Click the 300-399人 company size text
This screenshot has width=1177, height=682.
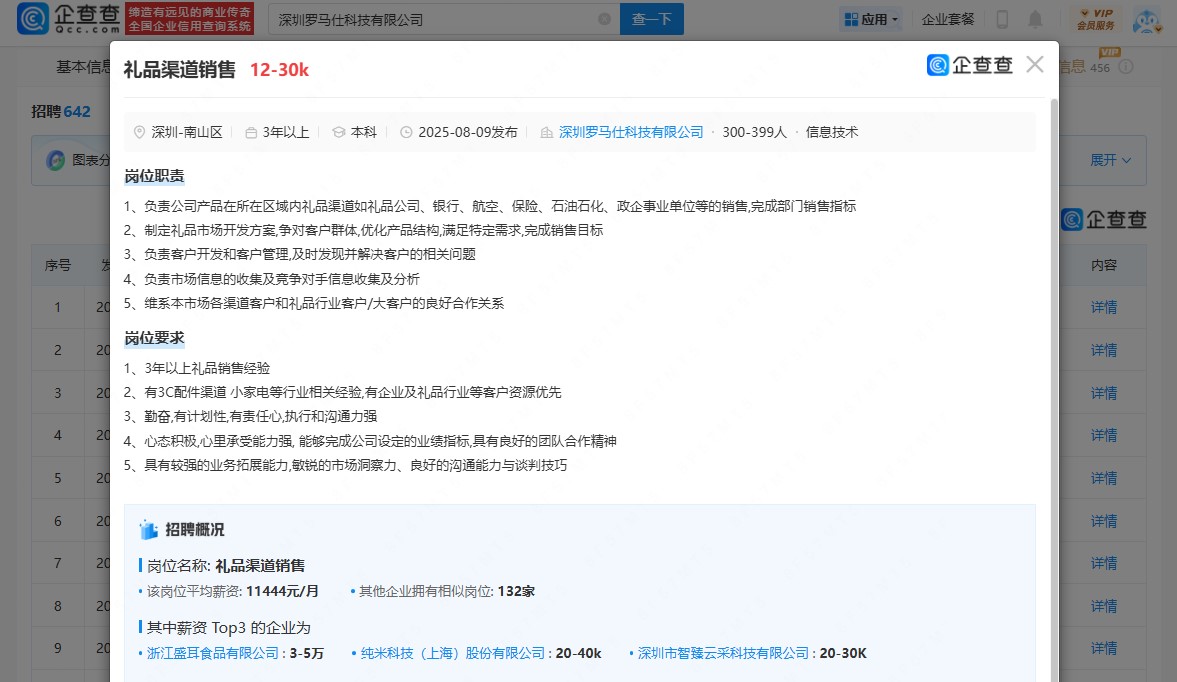tap(754, 132)
